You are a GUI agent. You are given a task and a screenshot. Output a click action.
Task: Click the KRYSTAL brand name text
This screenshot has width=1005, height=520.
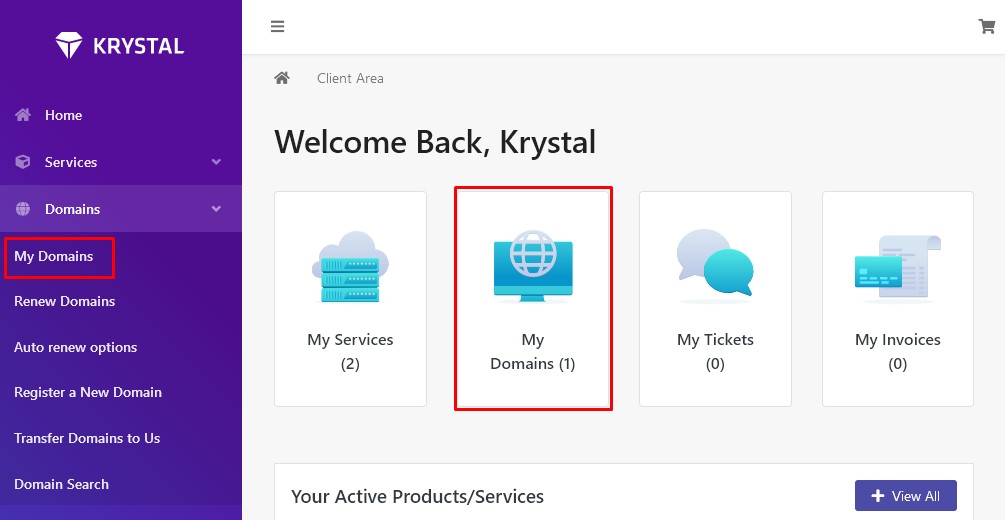point(138,46)
